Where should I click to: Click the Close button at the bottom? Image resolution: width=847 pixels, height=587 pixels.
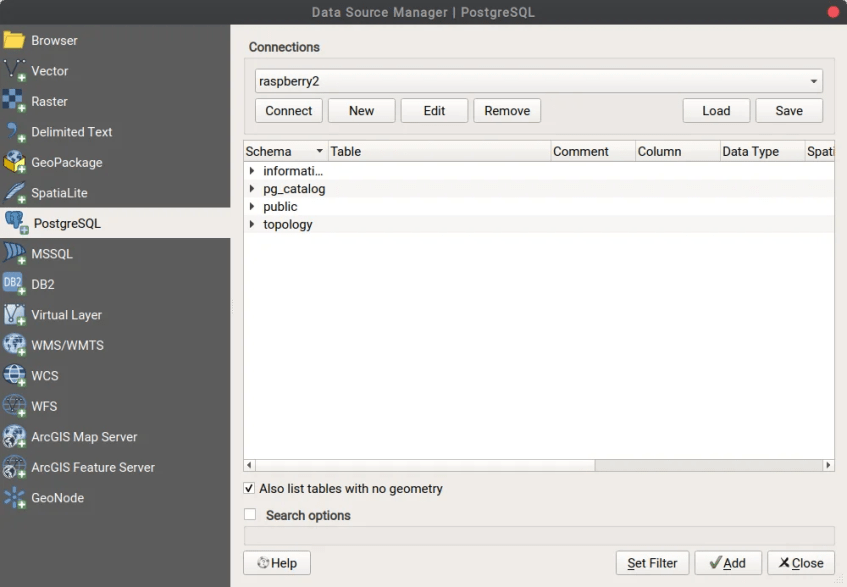801,563
